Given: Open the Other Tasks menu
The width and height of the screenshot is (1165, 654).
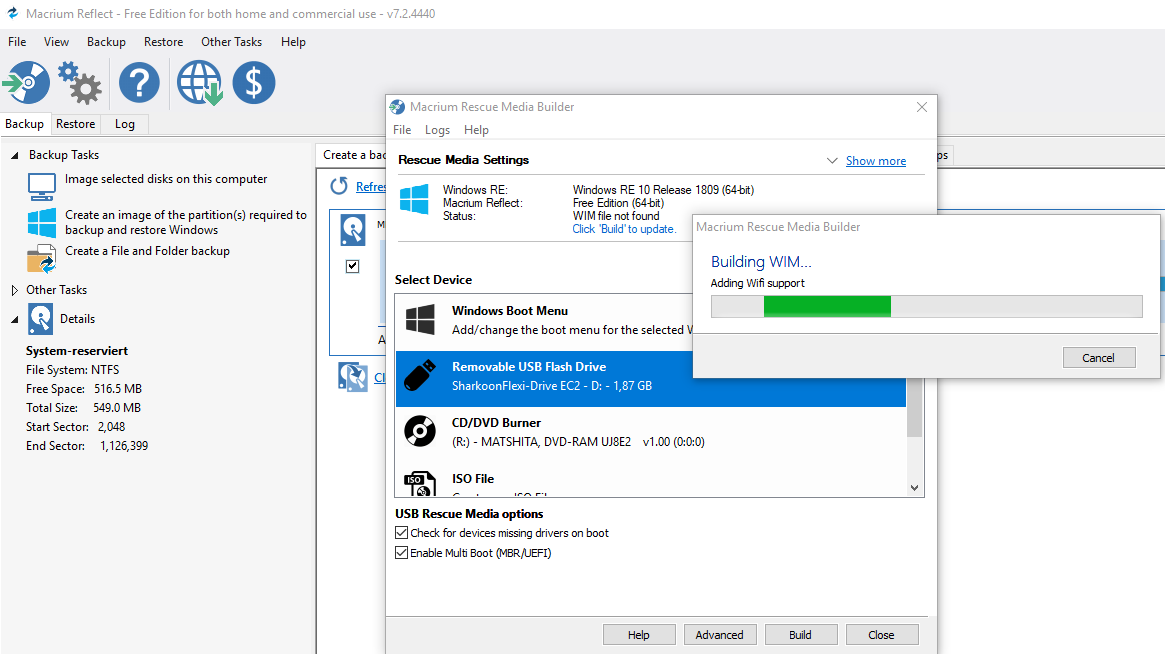Looking at the screenshot, I should 231,42.
